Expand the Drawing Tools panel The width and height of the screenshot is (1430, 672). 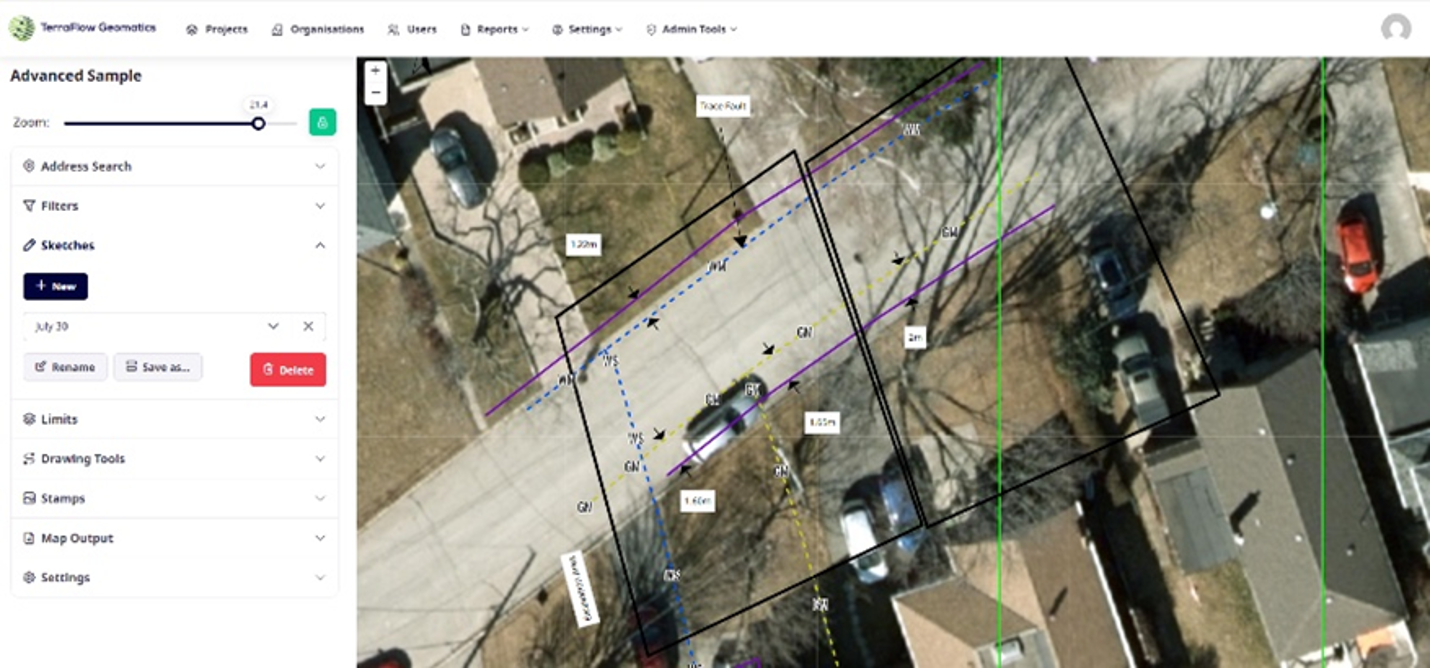click(175, 459)
